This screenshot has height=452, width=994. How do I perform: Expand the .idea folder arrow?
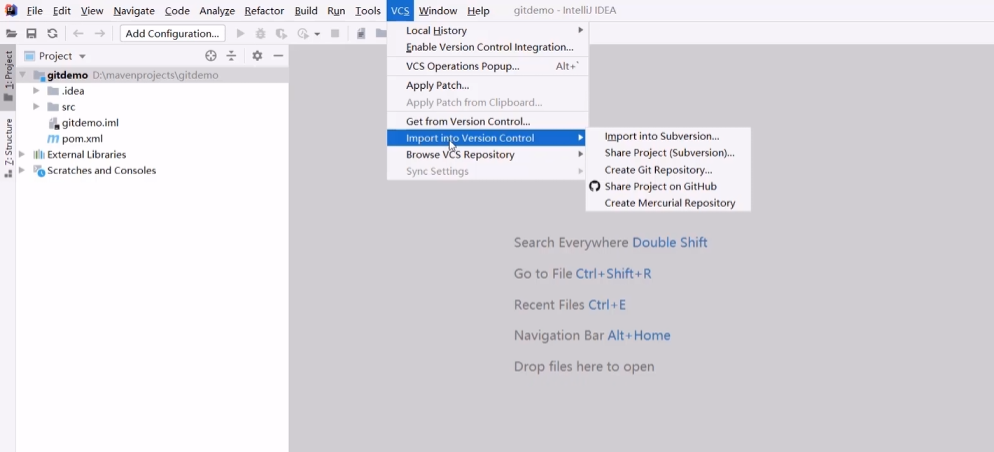(36, 91)
